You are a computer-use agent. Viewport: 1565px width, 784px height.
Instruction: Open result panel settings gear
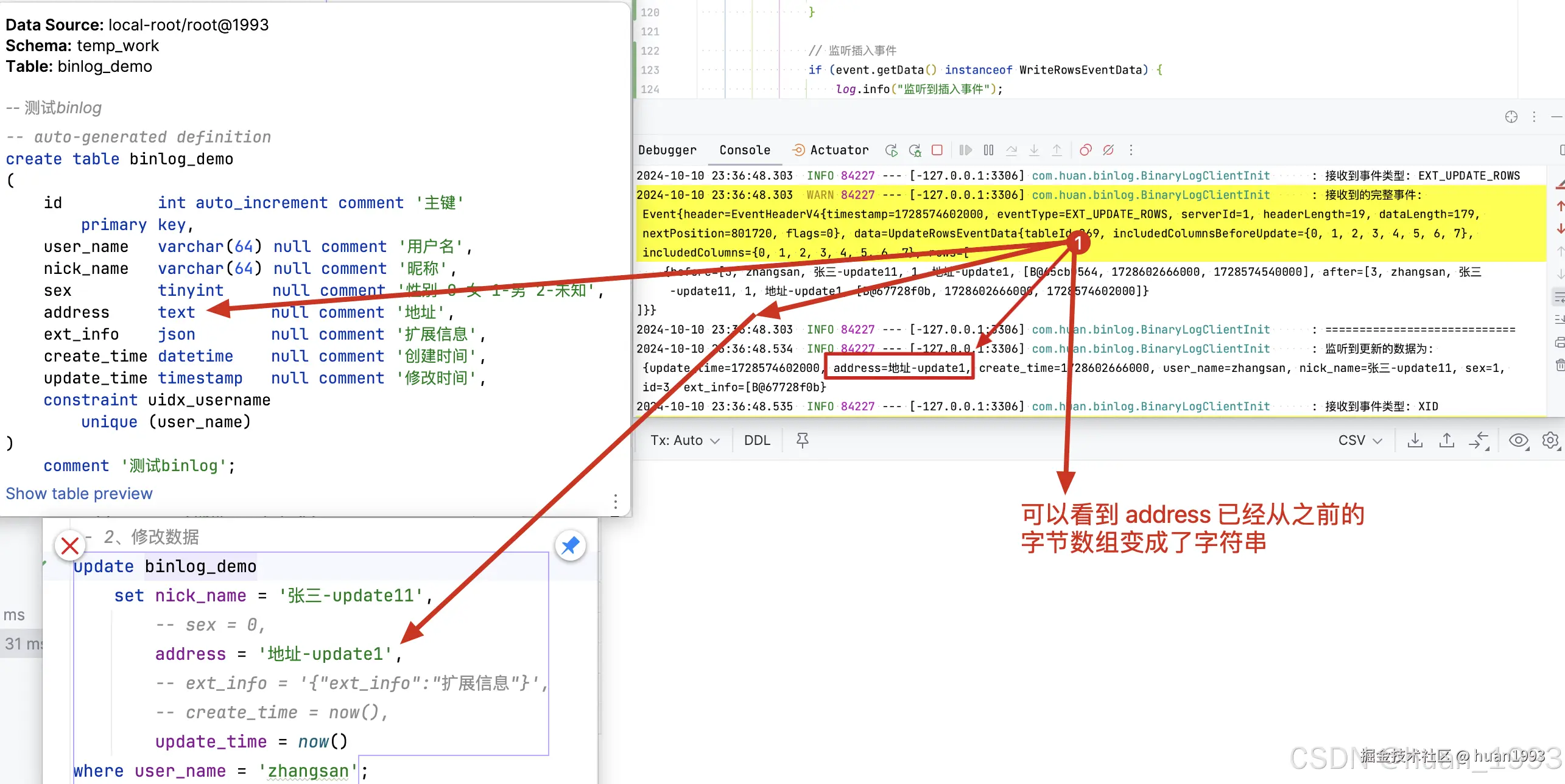pos(1551,440)
